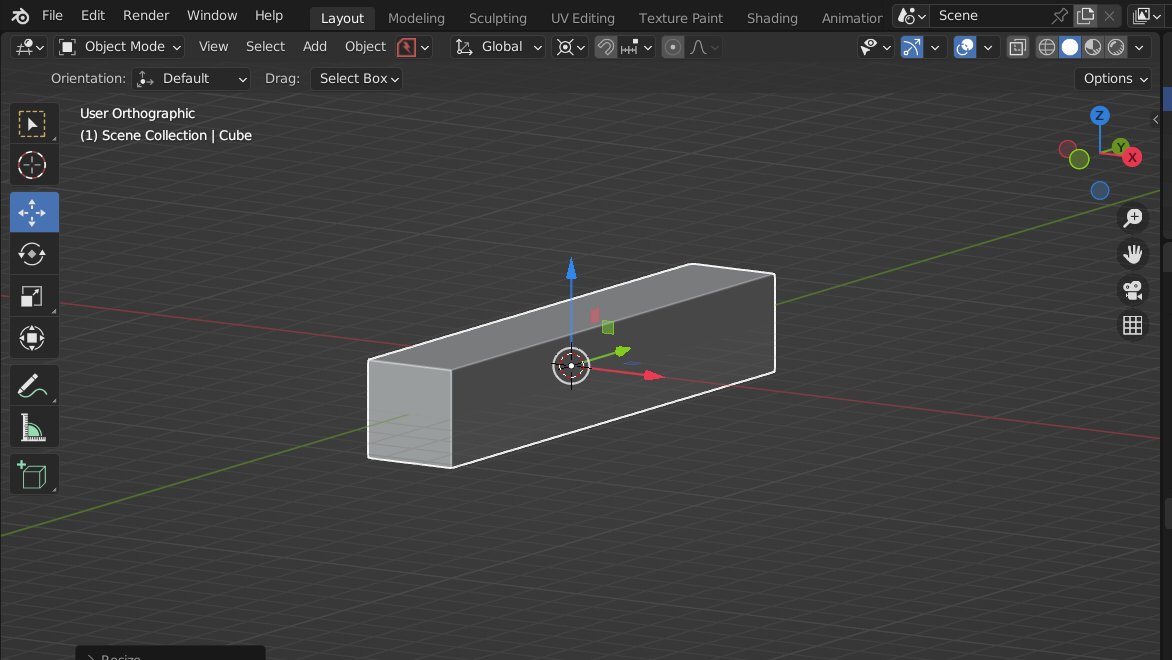Toggle camera view icon
The height and width of the screenshot is (660, 1172).
(x=1133, y=290)
